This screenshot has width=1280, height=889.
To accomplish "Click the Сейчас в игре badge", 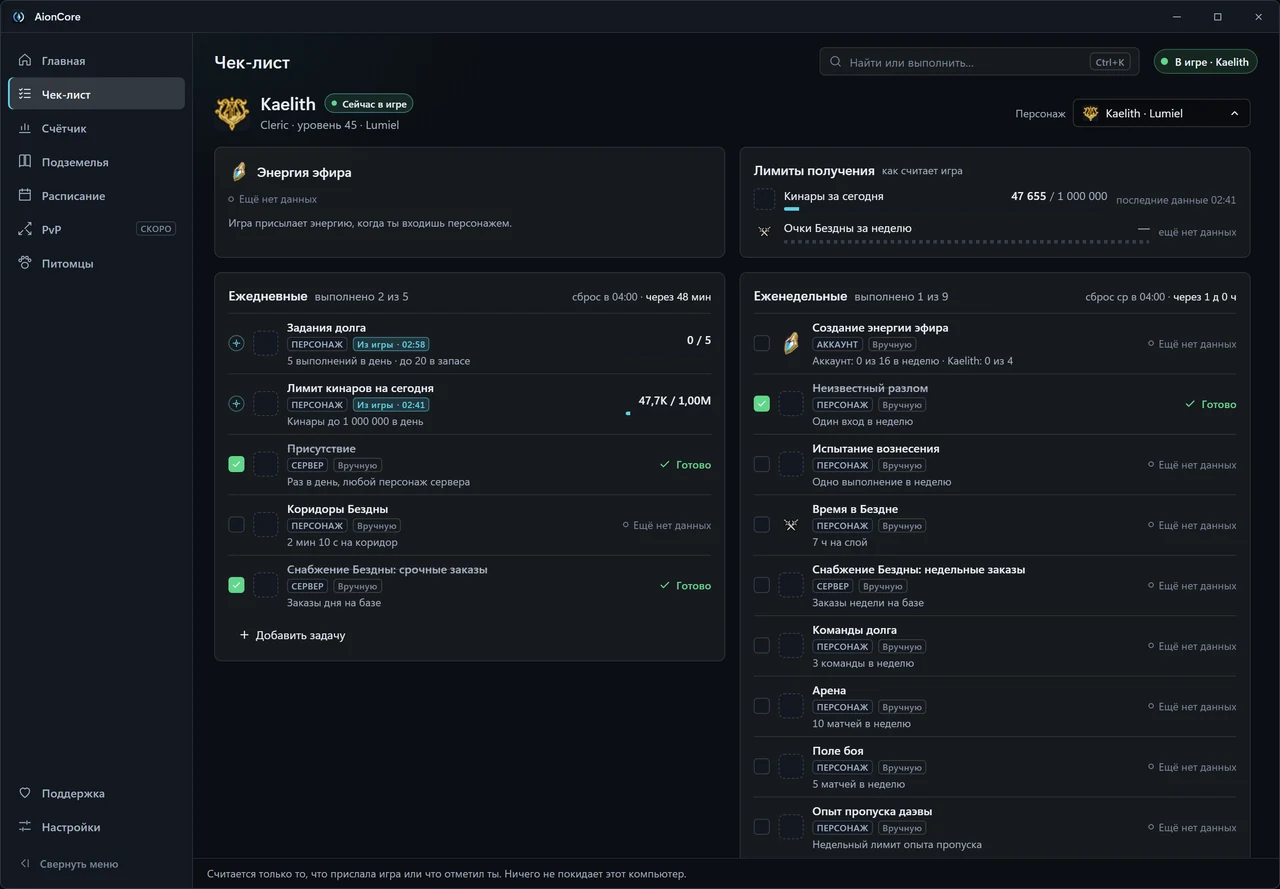I will point(369,104).
